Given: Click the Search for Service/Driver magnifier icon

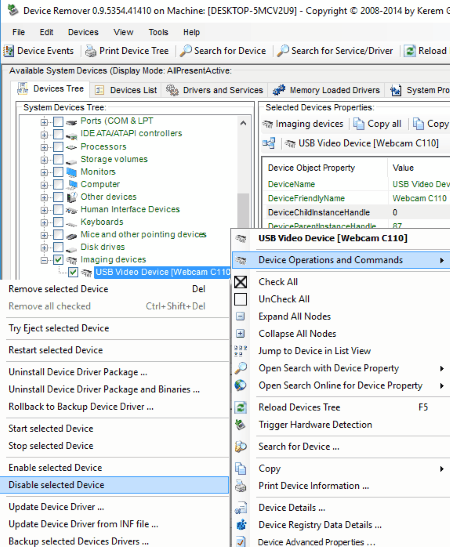Looking at the screenshot, I should (x=283, y=51).
